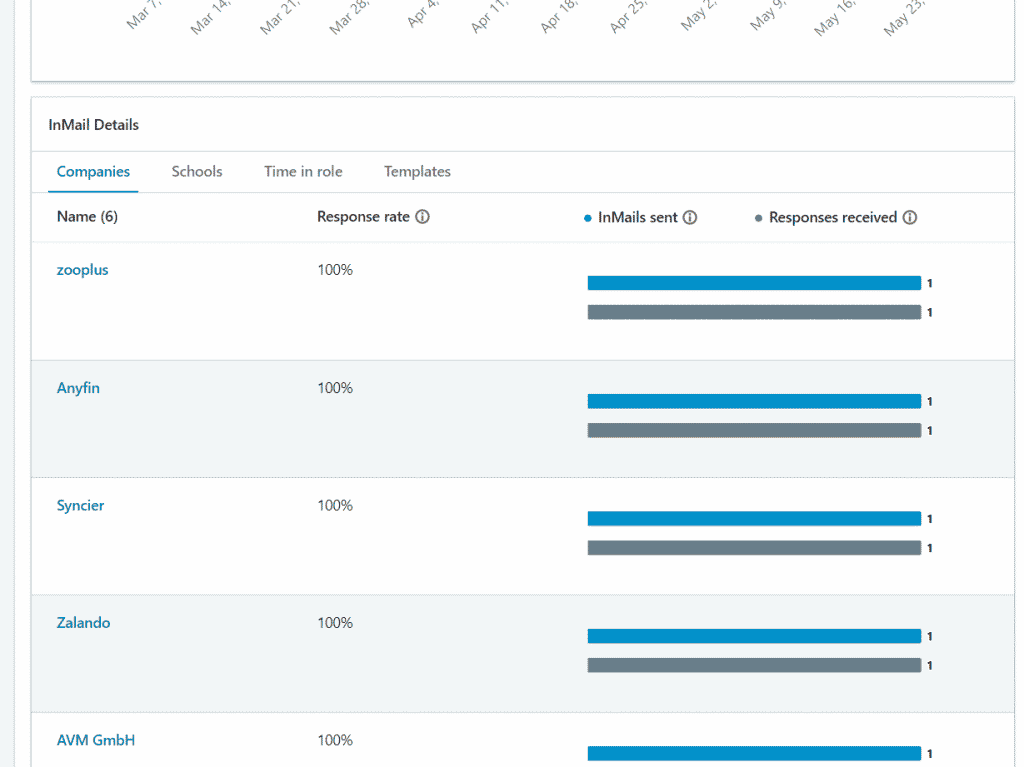Switch to the Schools tab
Screen dimensions: 1024x767
[197, 172]
